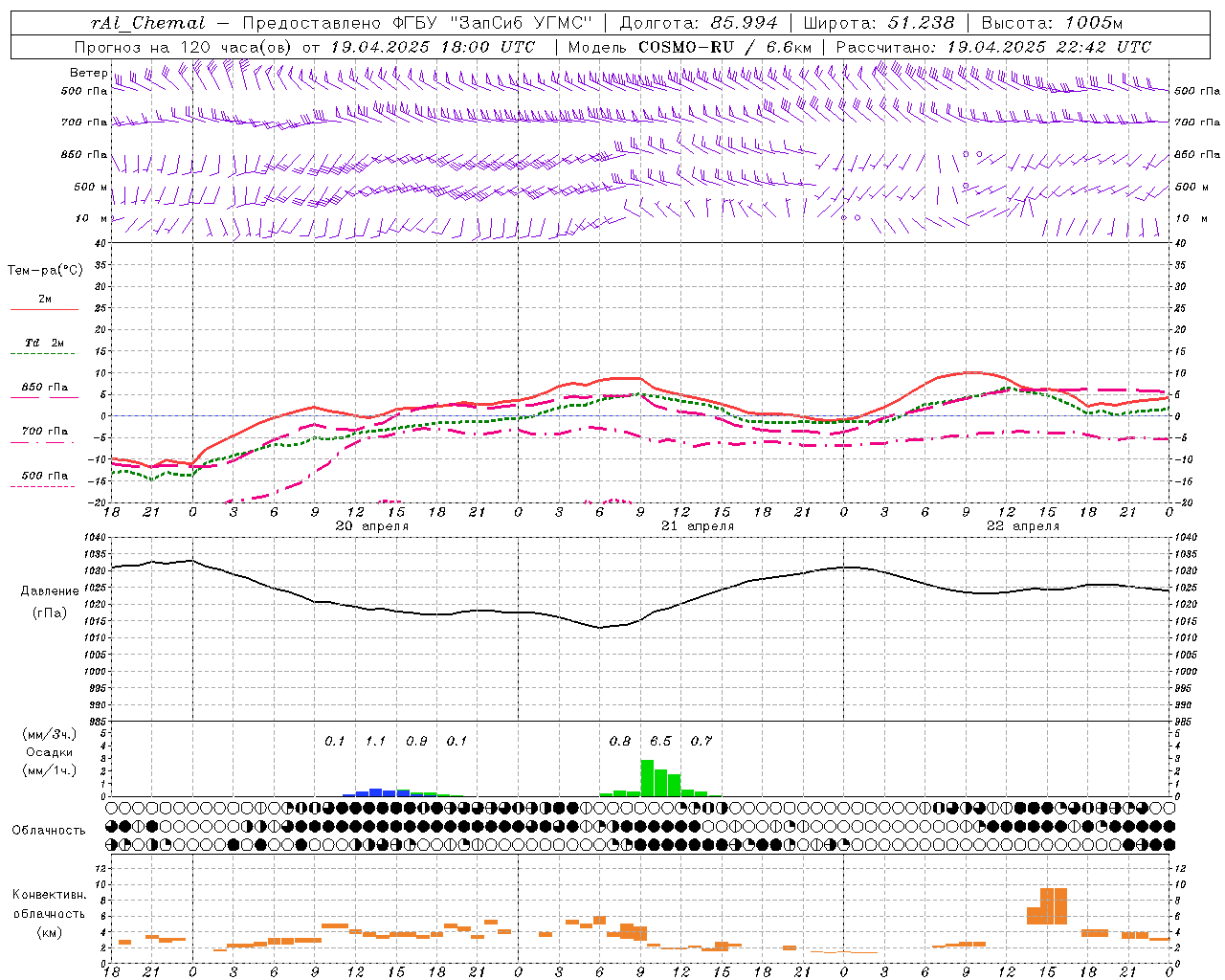The width and height of the screenshot is (1225, 980).
Task: Click the 21 апреля date label
Action: 698,526
